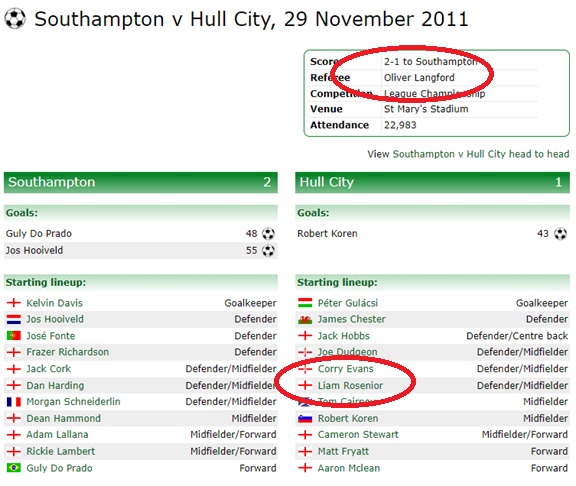Click the goal ball icon next to minute 43
576x486 pixels.
[560, 234]
